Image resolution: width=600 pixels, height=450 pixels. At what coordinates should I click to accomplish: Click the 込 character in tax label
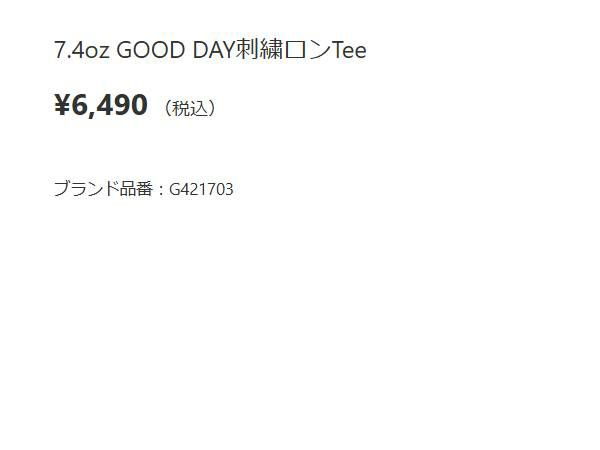[199, 108]
